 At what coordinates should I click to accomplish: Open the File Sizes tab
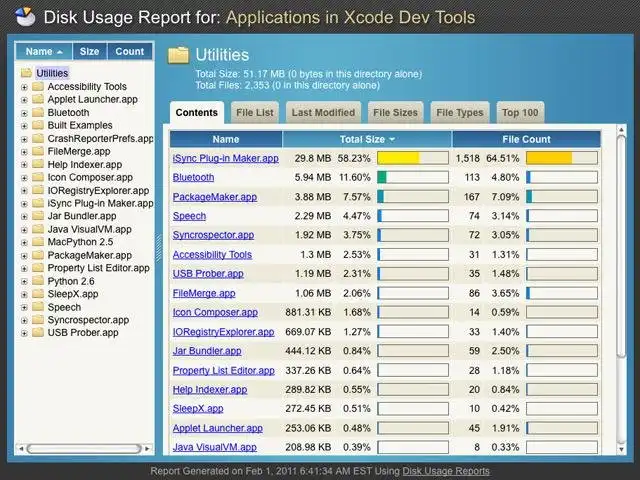tap(396, 113)
